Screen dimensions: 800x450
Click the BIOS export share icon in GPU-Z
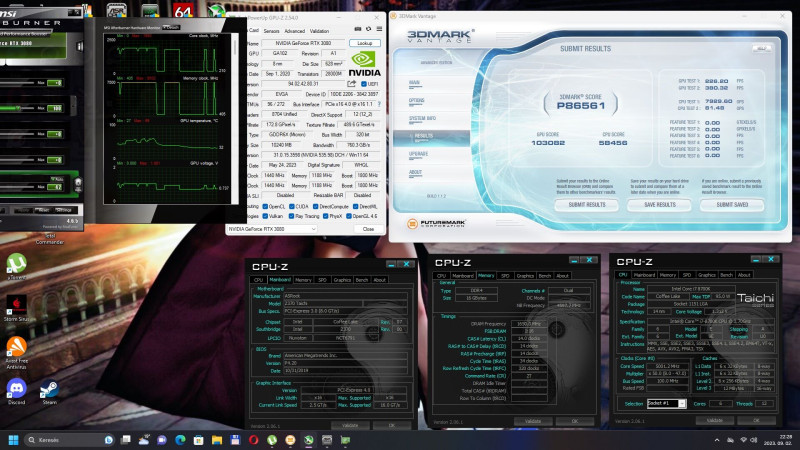(352, 84)
